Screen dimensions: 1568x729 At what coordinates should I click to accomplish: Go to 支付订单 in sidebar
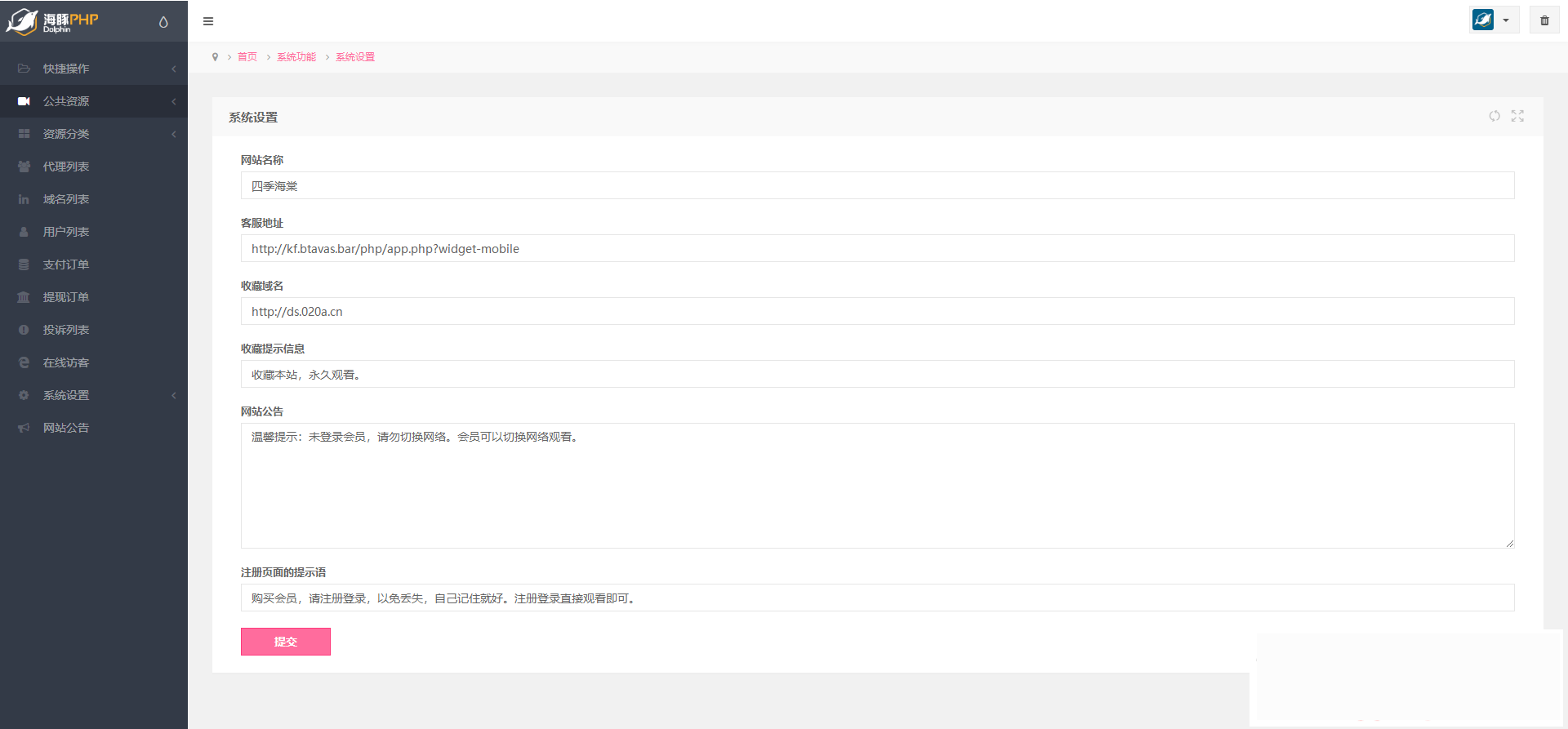66,264
